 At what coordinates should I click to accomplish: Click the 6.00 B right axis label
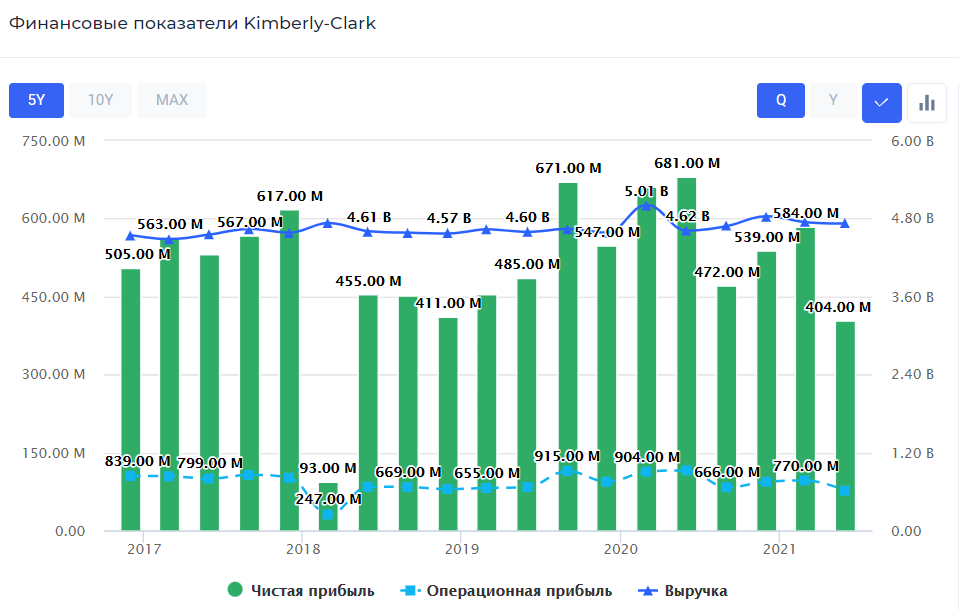(912, 141)
